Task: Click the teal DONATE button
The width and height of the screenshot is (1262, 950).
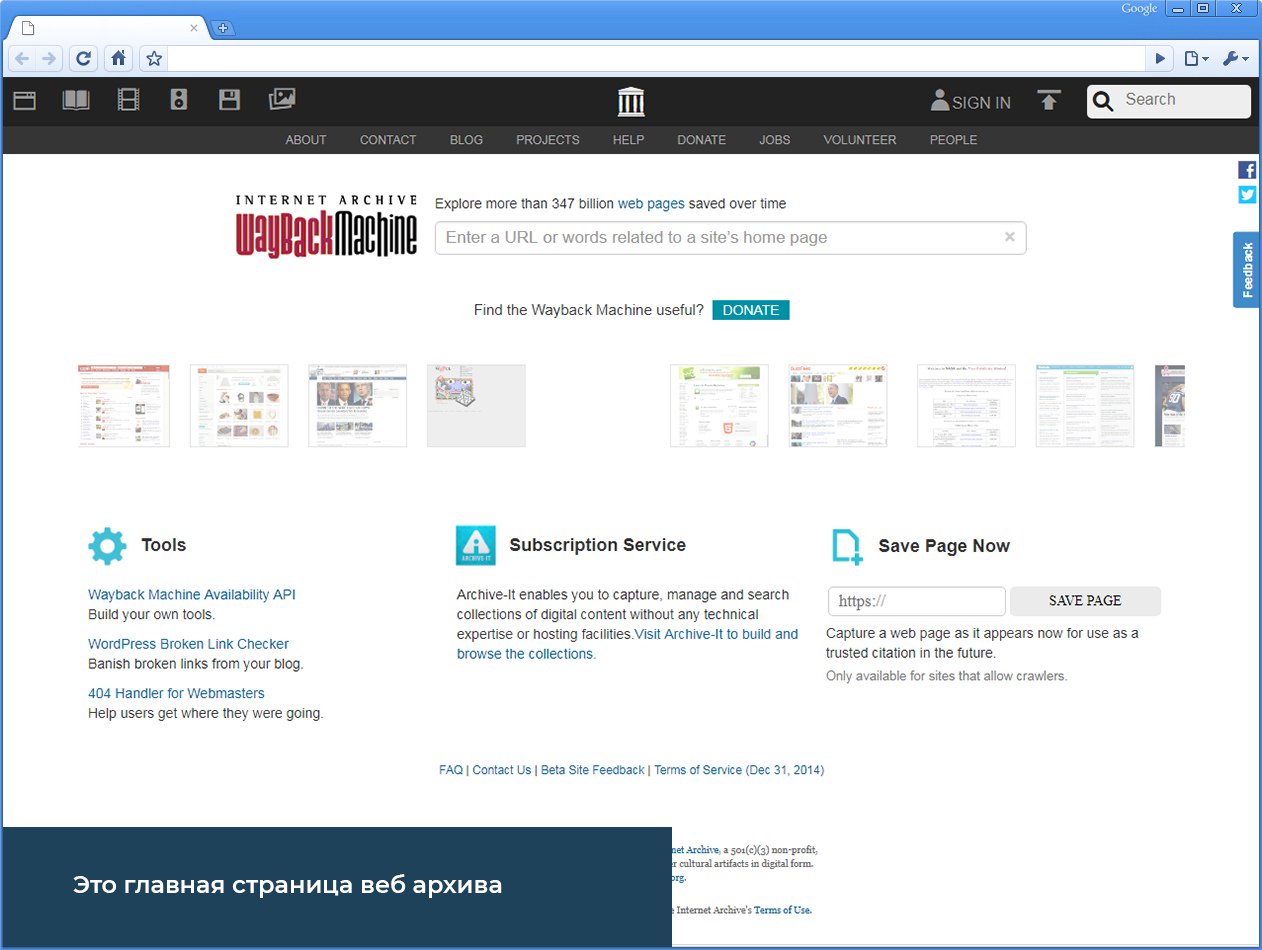Action: [751, 310]
